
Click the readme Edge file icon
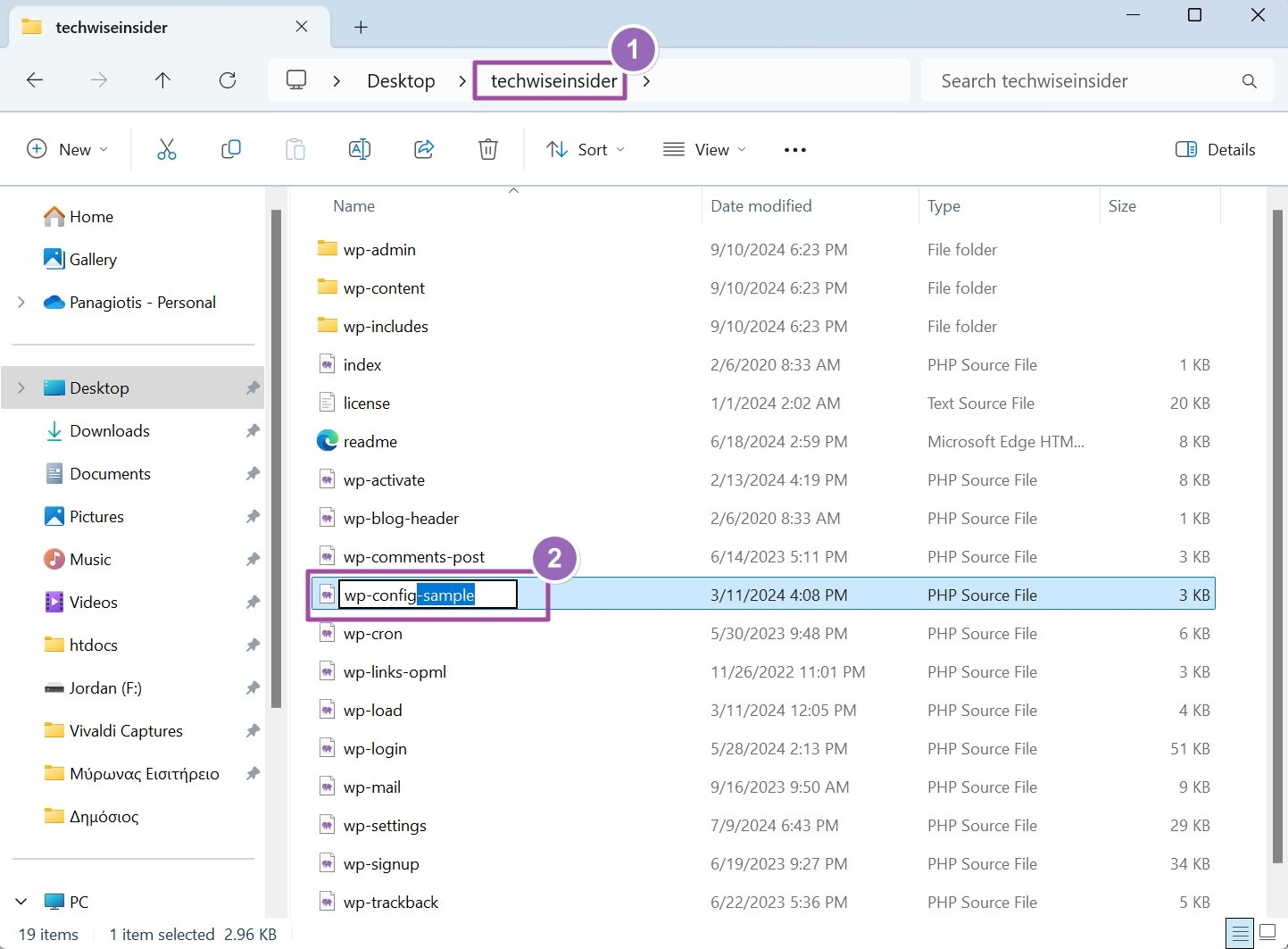tap(328, 441)
